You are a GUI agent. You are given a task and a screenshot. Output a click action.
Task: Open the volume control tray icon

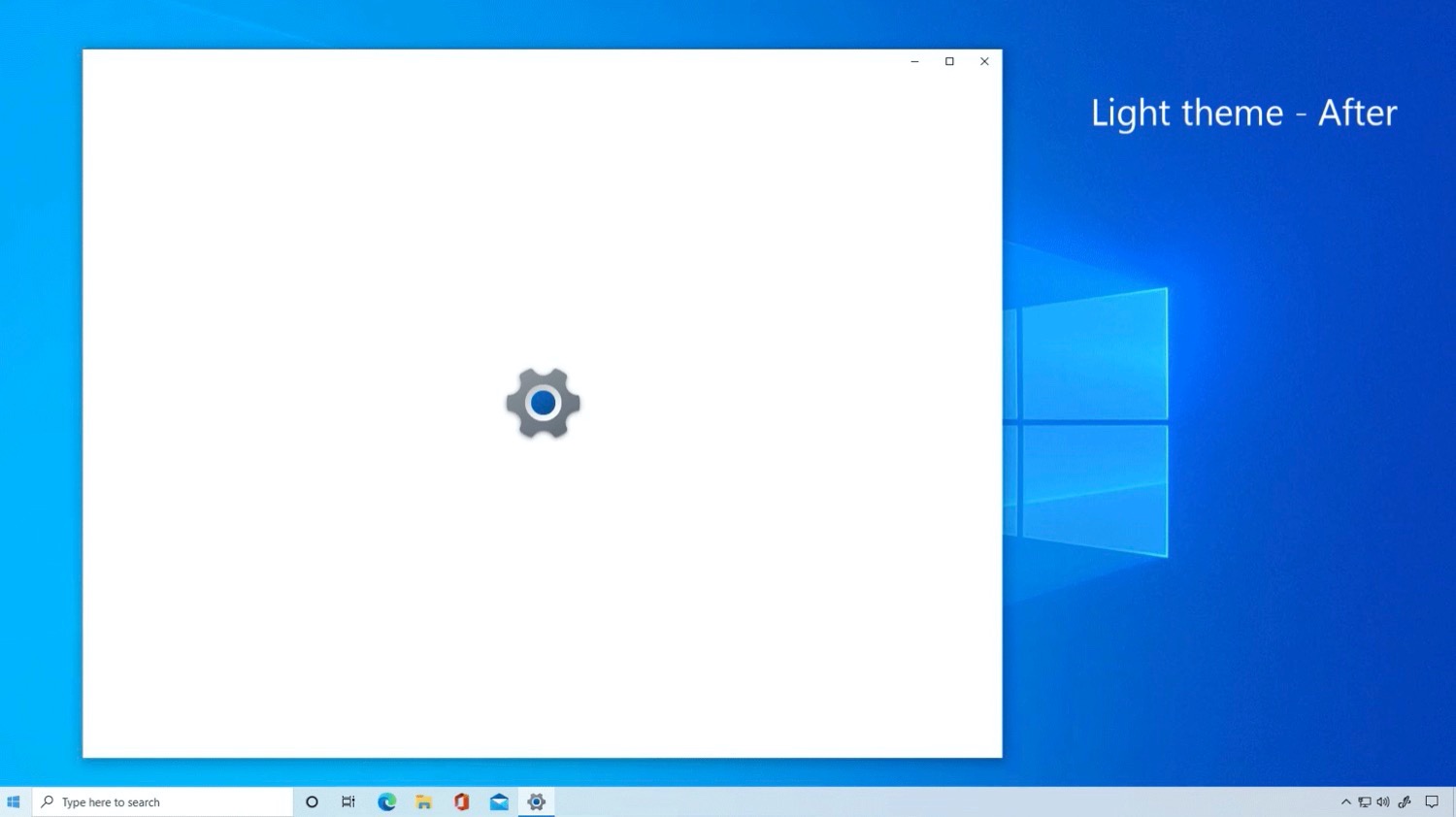click(1383, 802)
